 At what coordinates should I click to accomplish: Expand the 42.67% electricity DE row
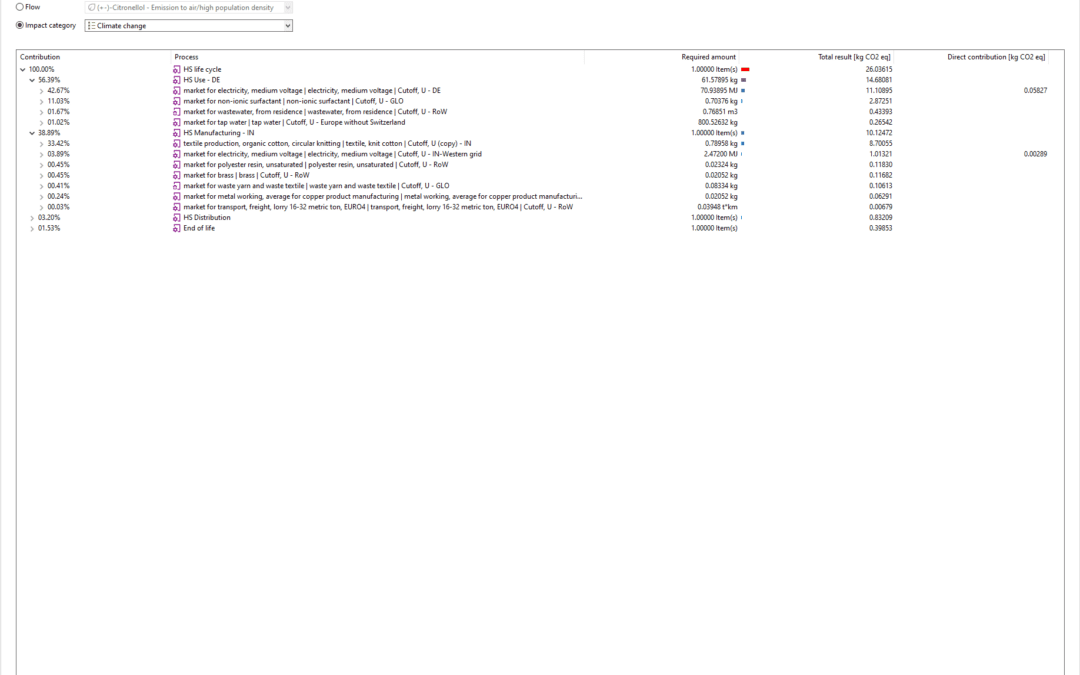click(x=41, y=91)
